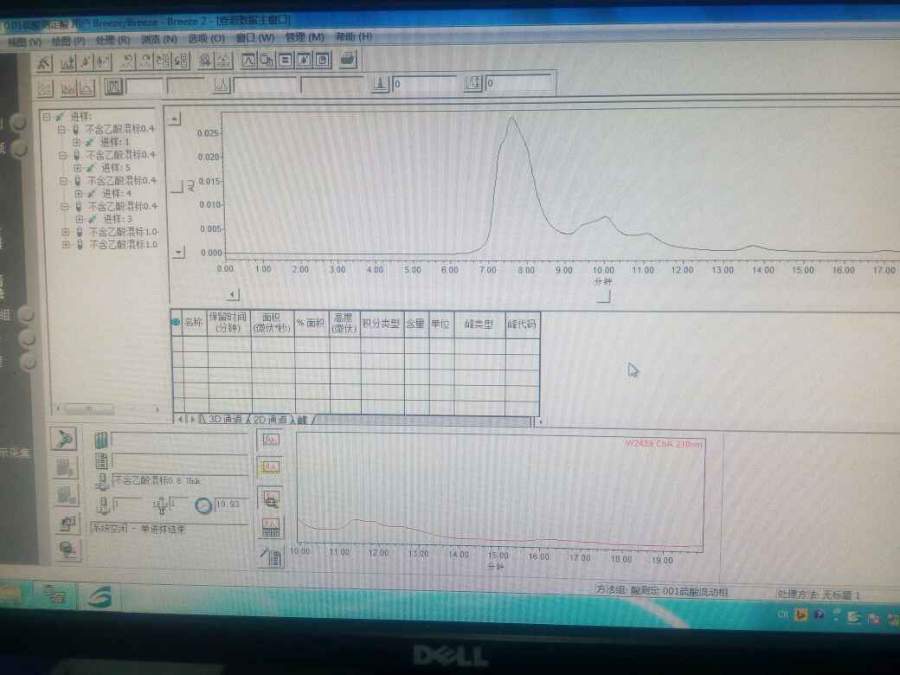Click the chromatogram X-axis scroll-left arrow

pyautogui.click(x=232, y=295)
